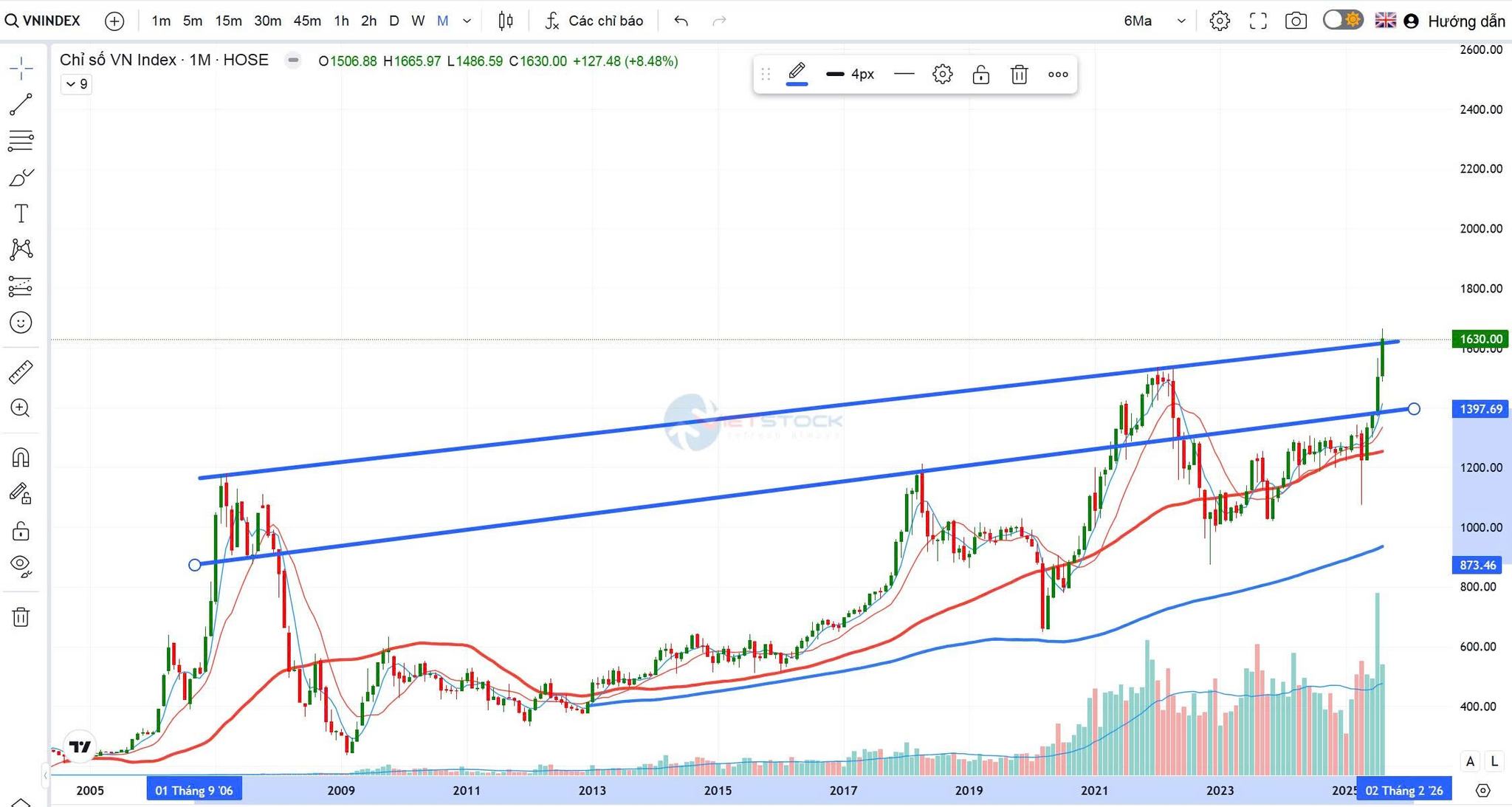Click the camera snapshot icon
The height and width of the screenshot is (807, 1512).
click(x=1296, y=21)
